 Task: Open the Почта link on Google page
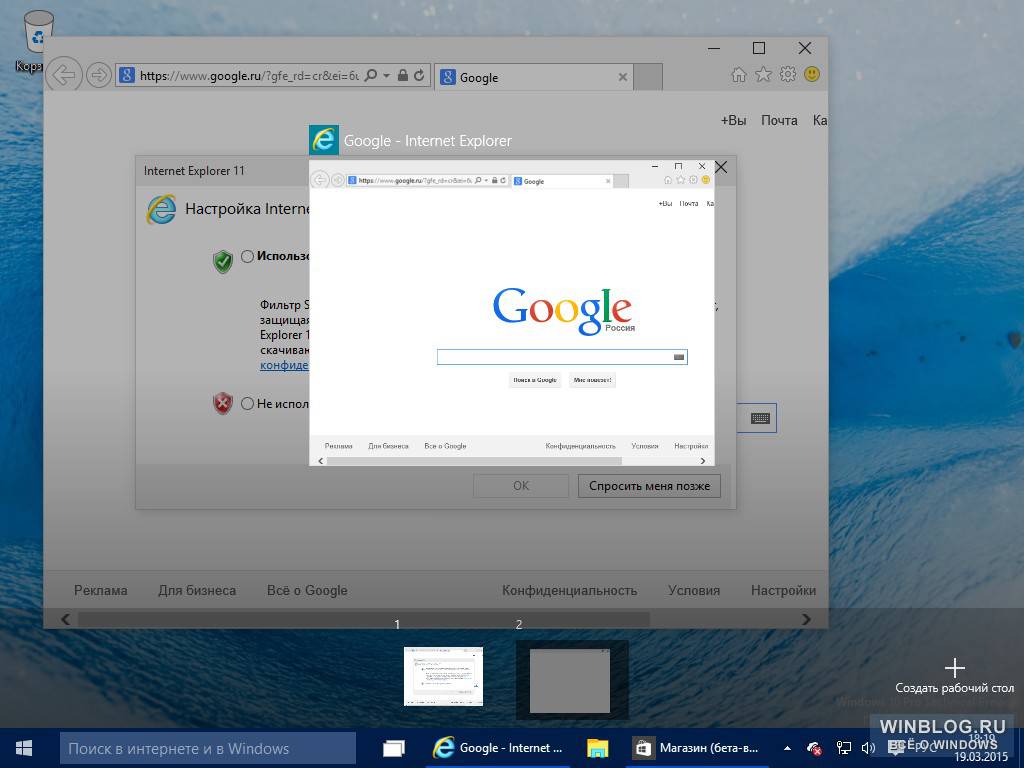click(x=779, y=120)
